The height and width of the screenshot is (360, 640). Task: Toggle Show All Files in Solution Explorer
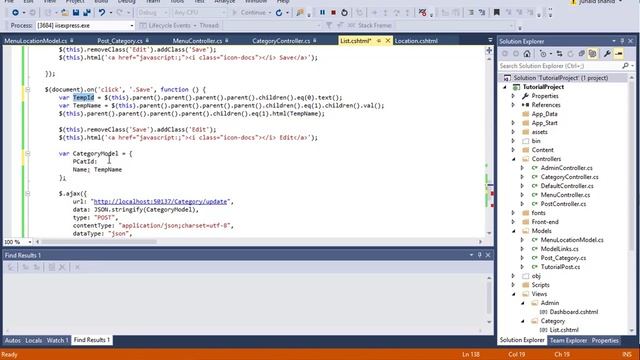pyautogui.click(x=592, y=54)
